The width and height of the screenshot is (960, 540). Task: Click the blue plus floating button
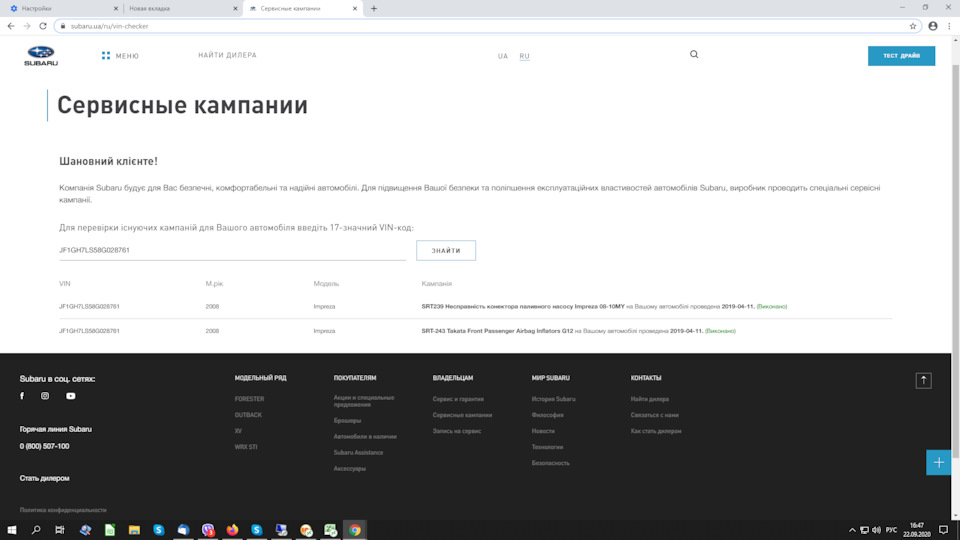939,462
